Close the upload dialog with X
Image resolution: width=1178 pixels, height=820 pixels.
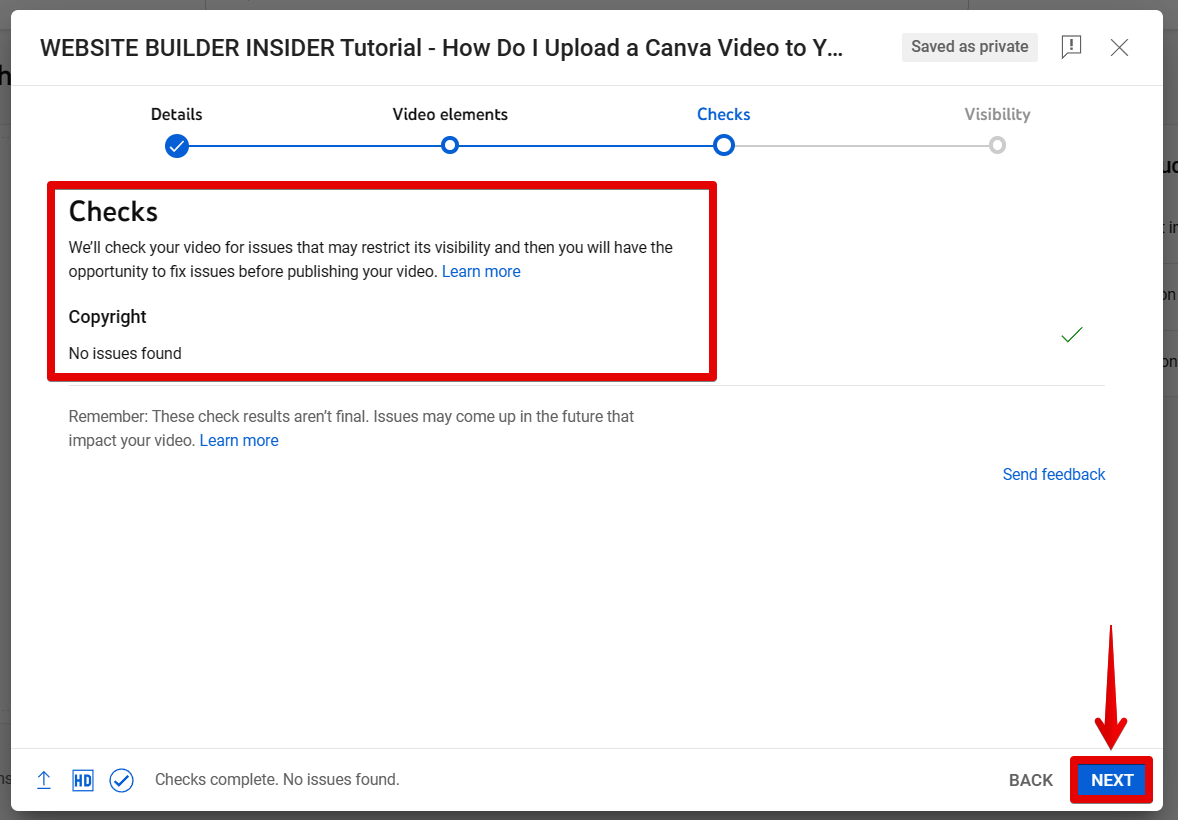(1119, 47)
